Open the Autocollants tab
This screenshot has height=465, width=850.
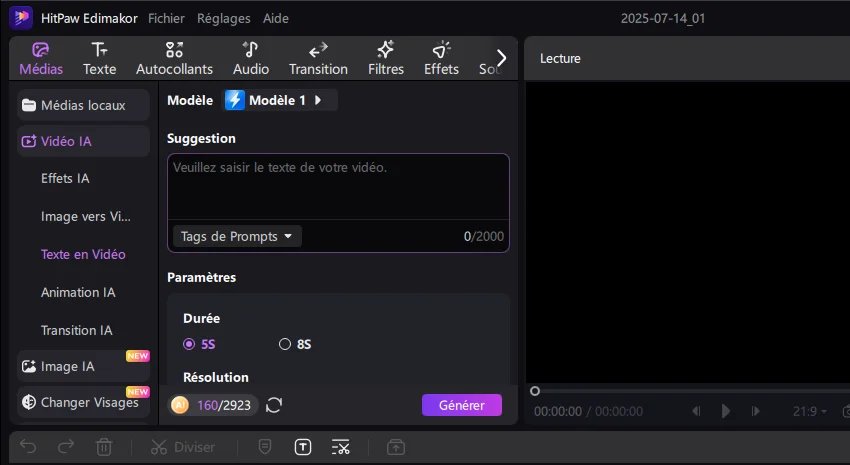coord(174,59)
